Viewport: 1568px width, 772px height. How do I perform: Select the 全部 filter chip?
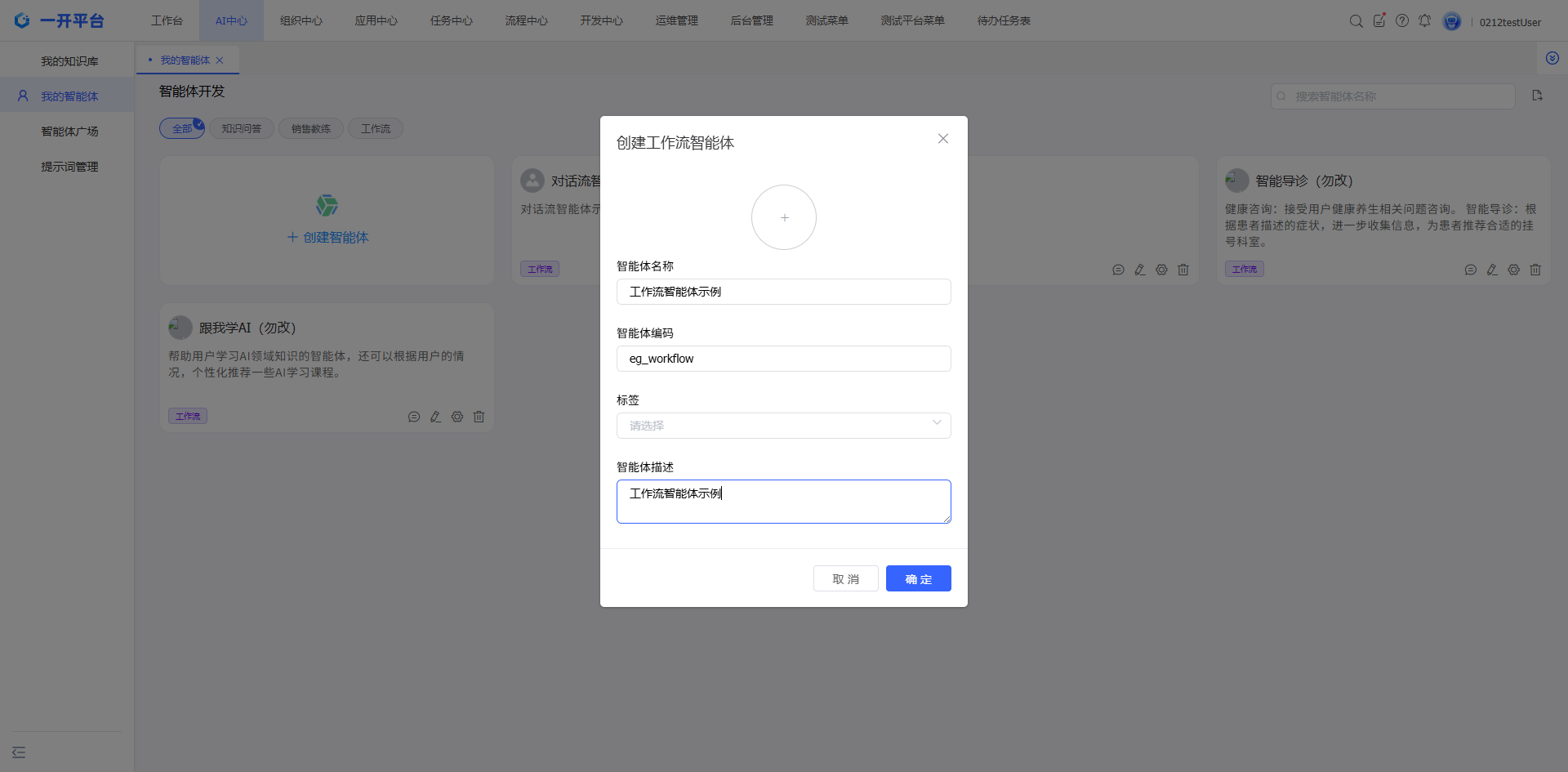182,129
